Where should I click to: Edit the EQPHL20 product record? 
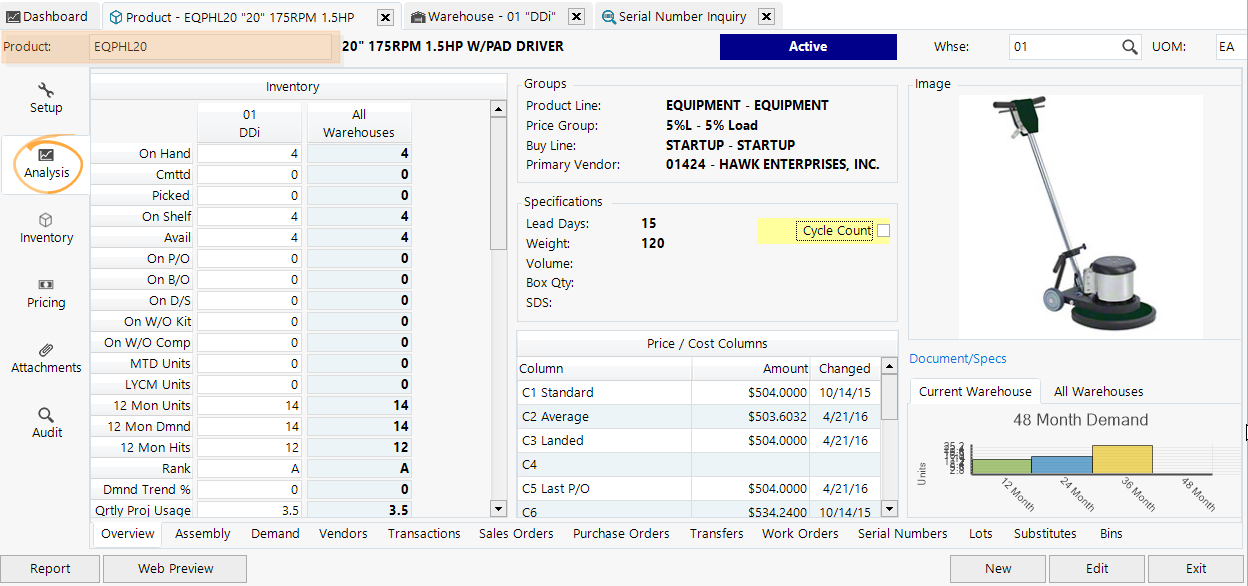(x=1096, y=568)
